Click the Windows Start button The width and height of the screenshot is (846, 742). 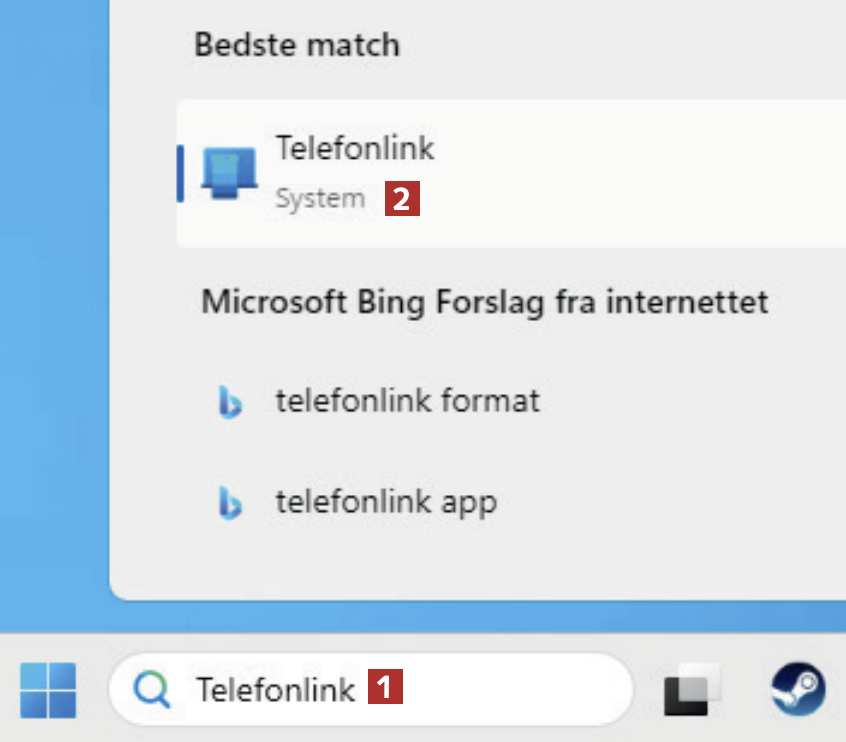[x=47, y=689]
